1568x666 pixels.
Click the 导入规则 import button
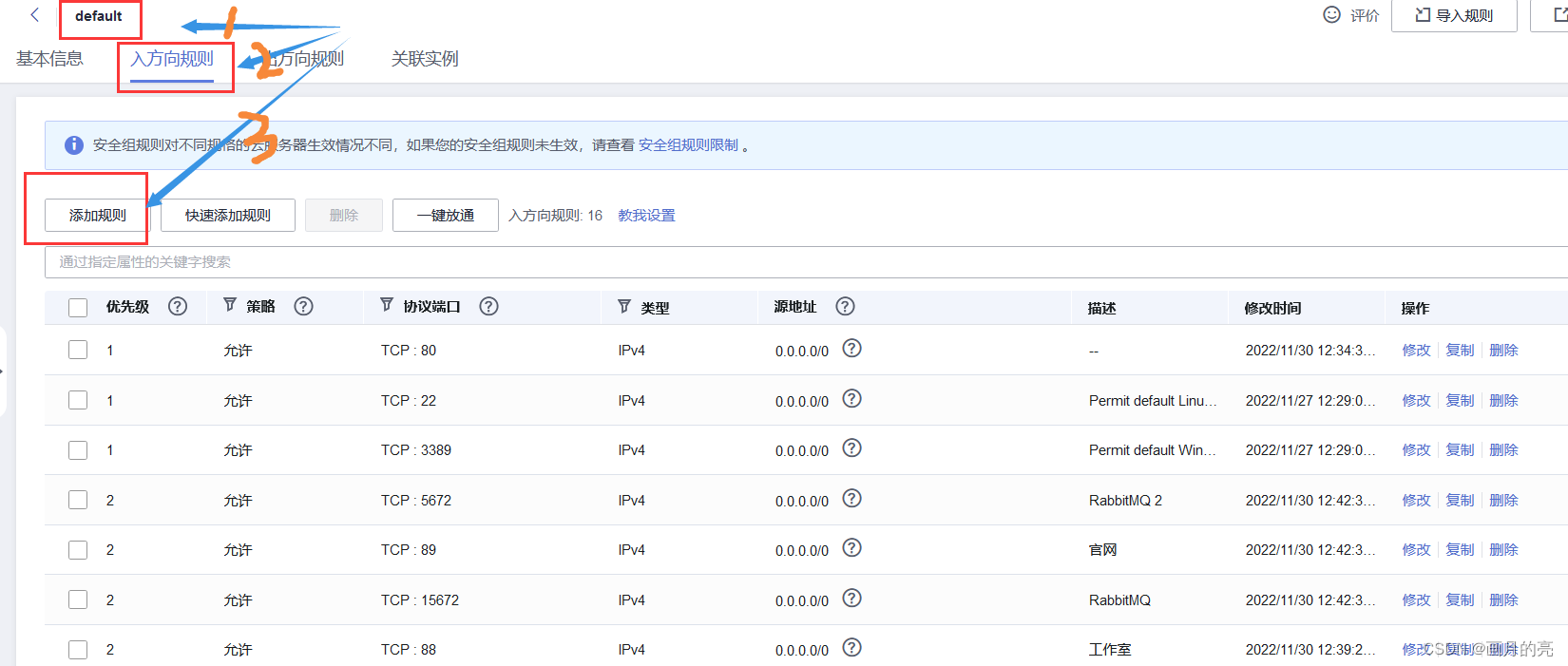point(1454,15)
